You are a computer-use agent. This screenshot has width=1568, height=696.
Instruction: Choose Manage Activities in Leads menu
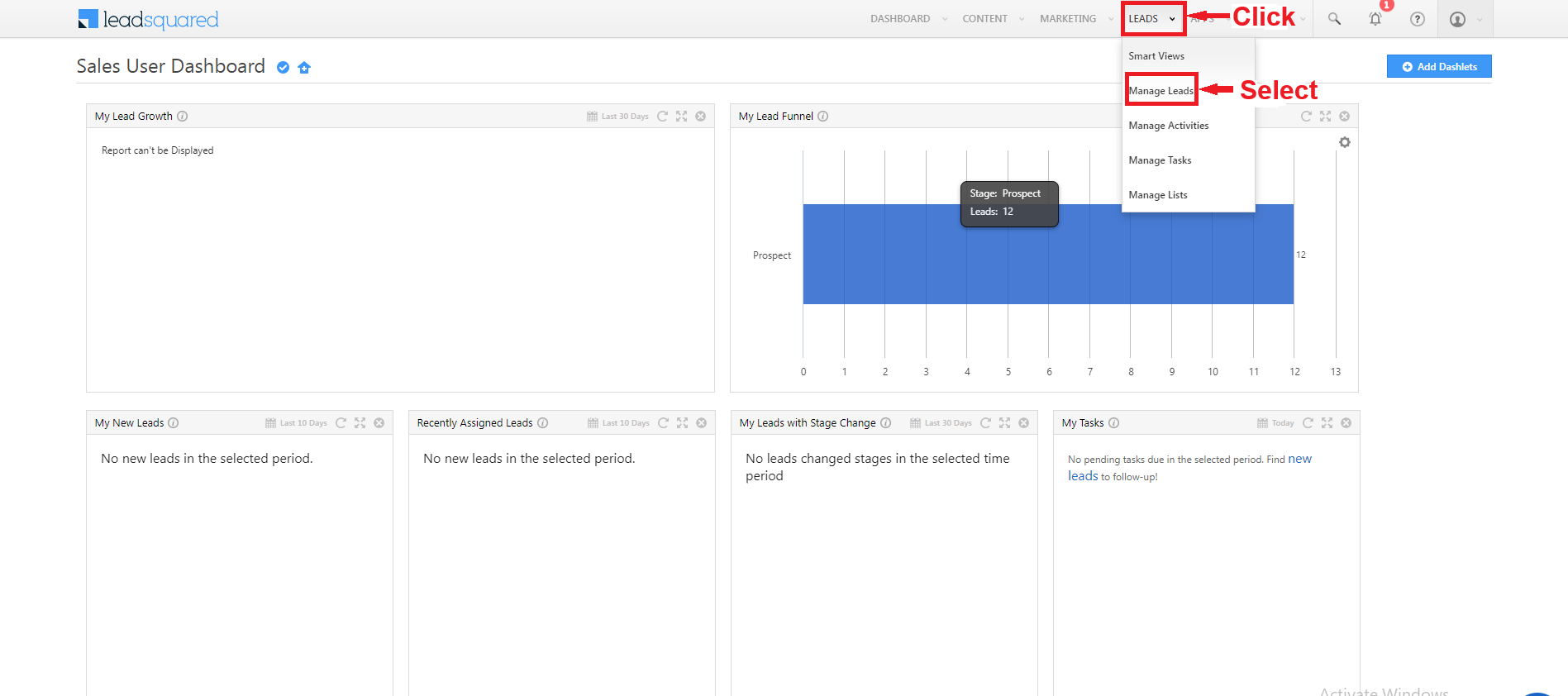(x=1168, y=126)
